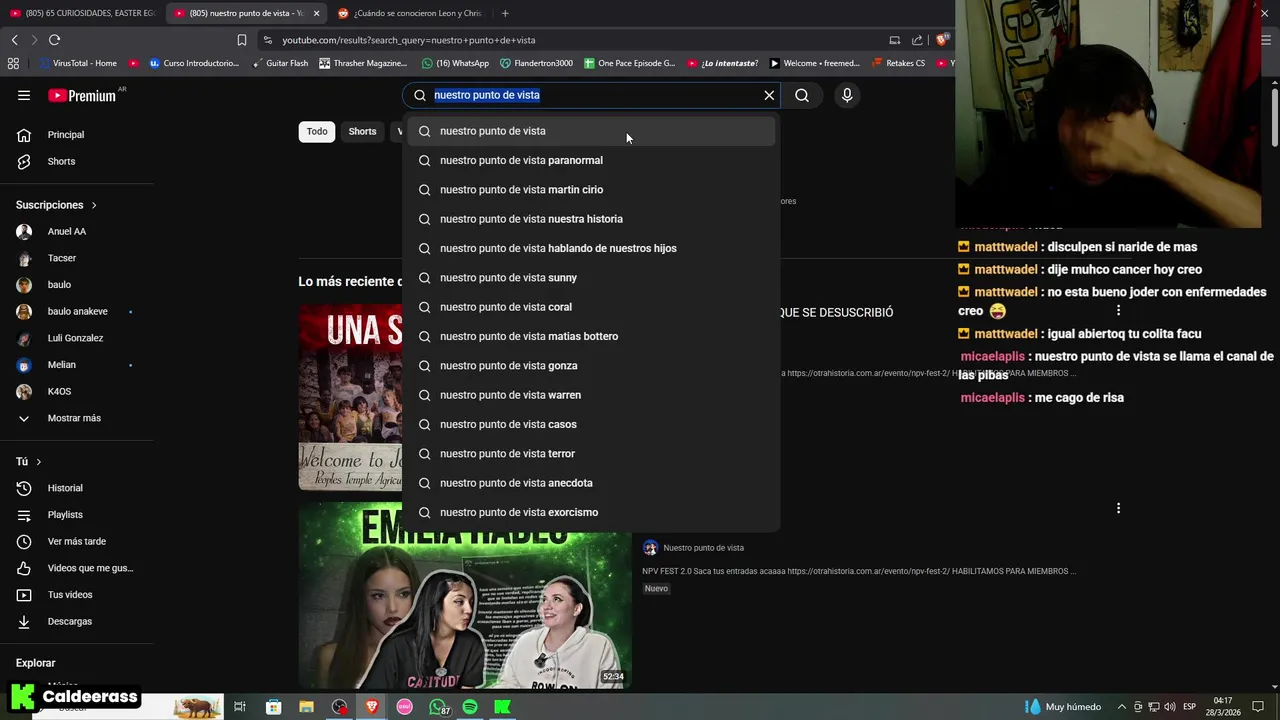Open the taskbar volume icon

(1170, 707)
